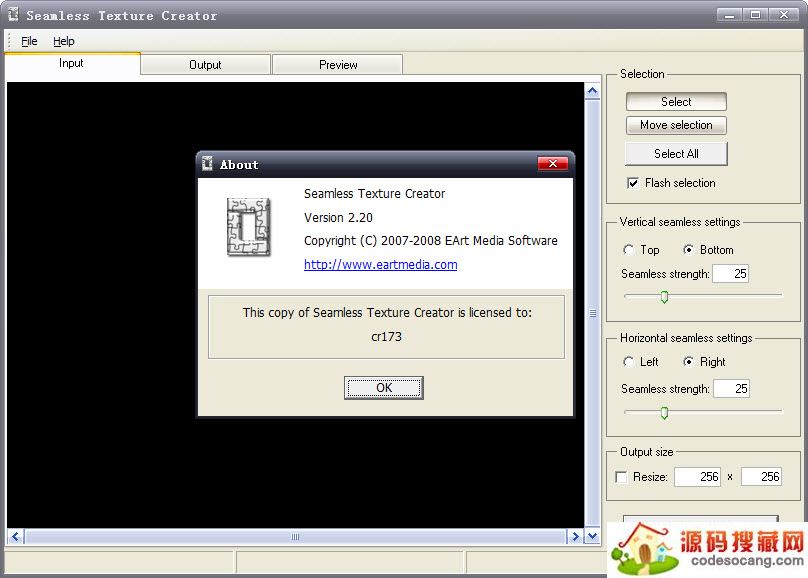Viewport: 808px width, 578px height.
Task: Click the application icon in main title bar
Action: pos(13,15)
